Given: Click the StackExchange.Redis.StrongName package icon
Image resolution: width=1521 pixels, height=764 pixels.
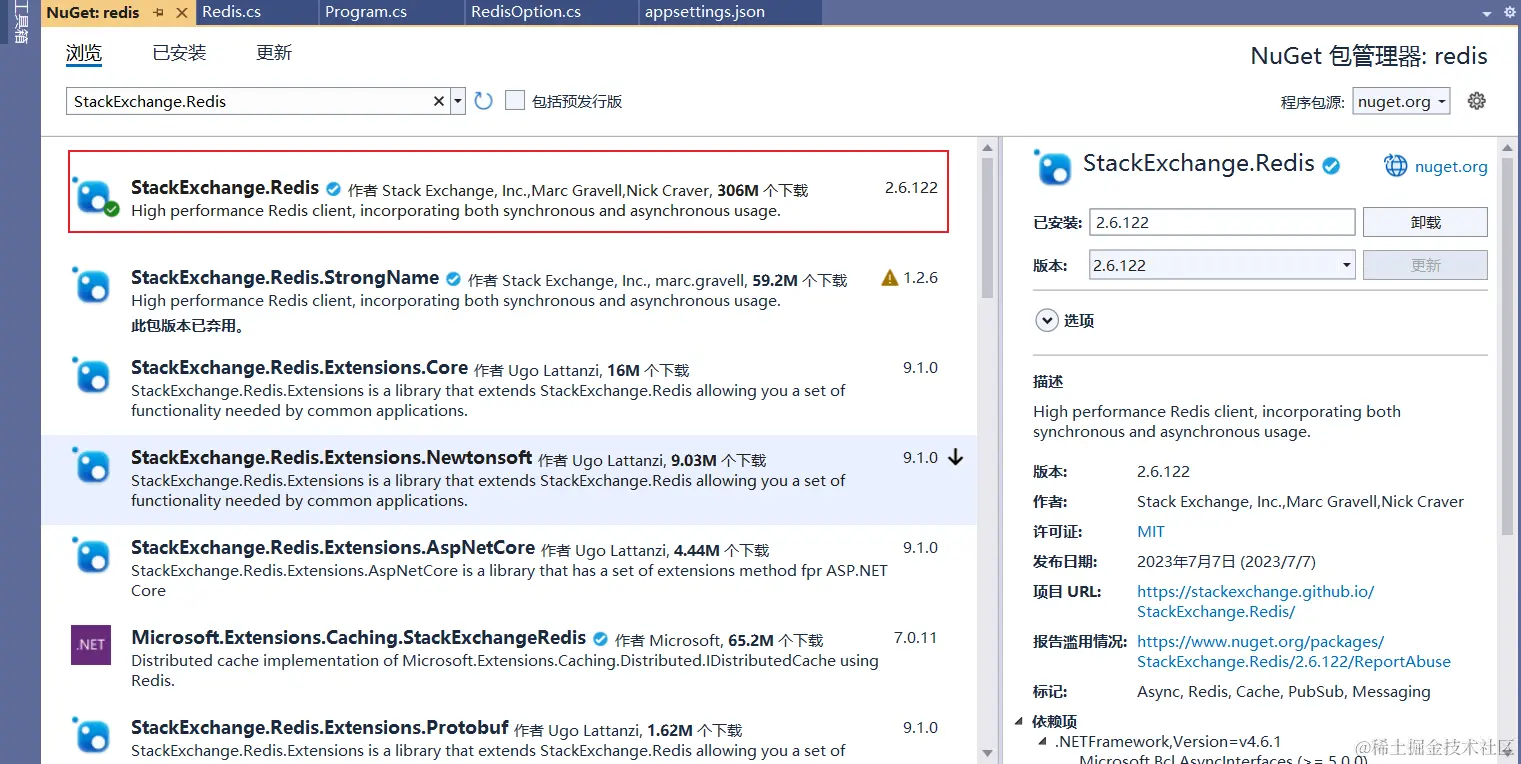Looking at the screenshot, I should click(92, 285).
